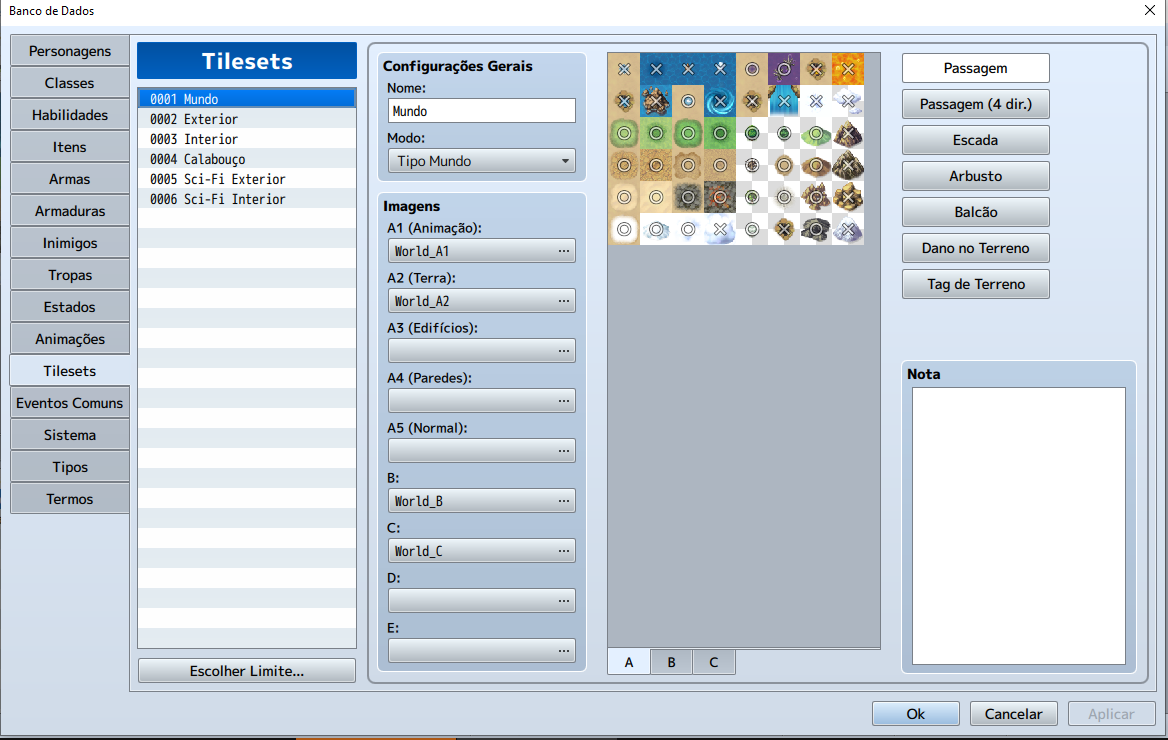
Task: Switch to Tag de Terreno mode
Action: pyautogui.click(x=975, y=284)
